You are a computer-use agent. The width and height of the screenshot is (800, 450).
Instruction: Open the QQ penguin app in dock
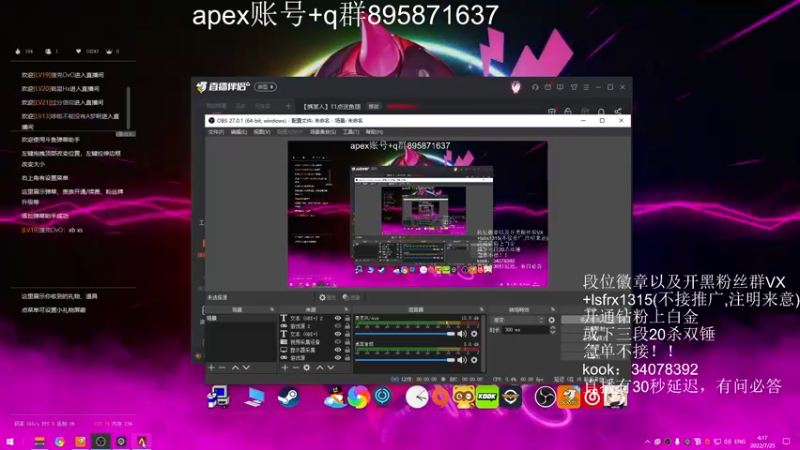335,396
